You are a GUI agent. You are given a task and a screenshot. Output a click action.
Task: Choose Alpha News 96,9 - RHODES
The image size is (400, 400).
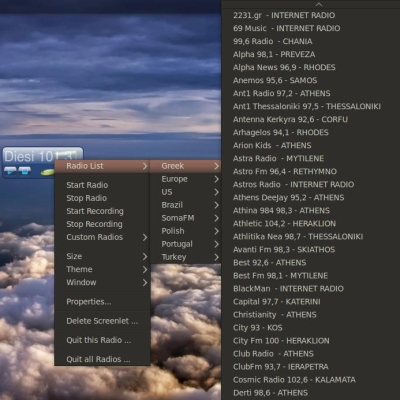click(311, 67)
